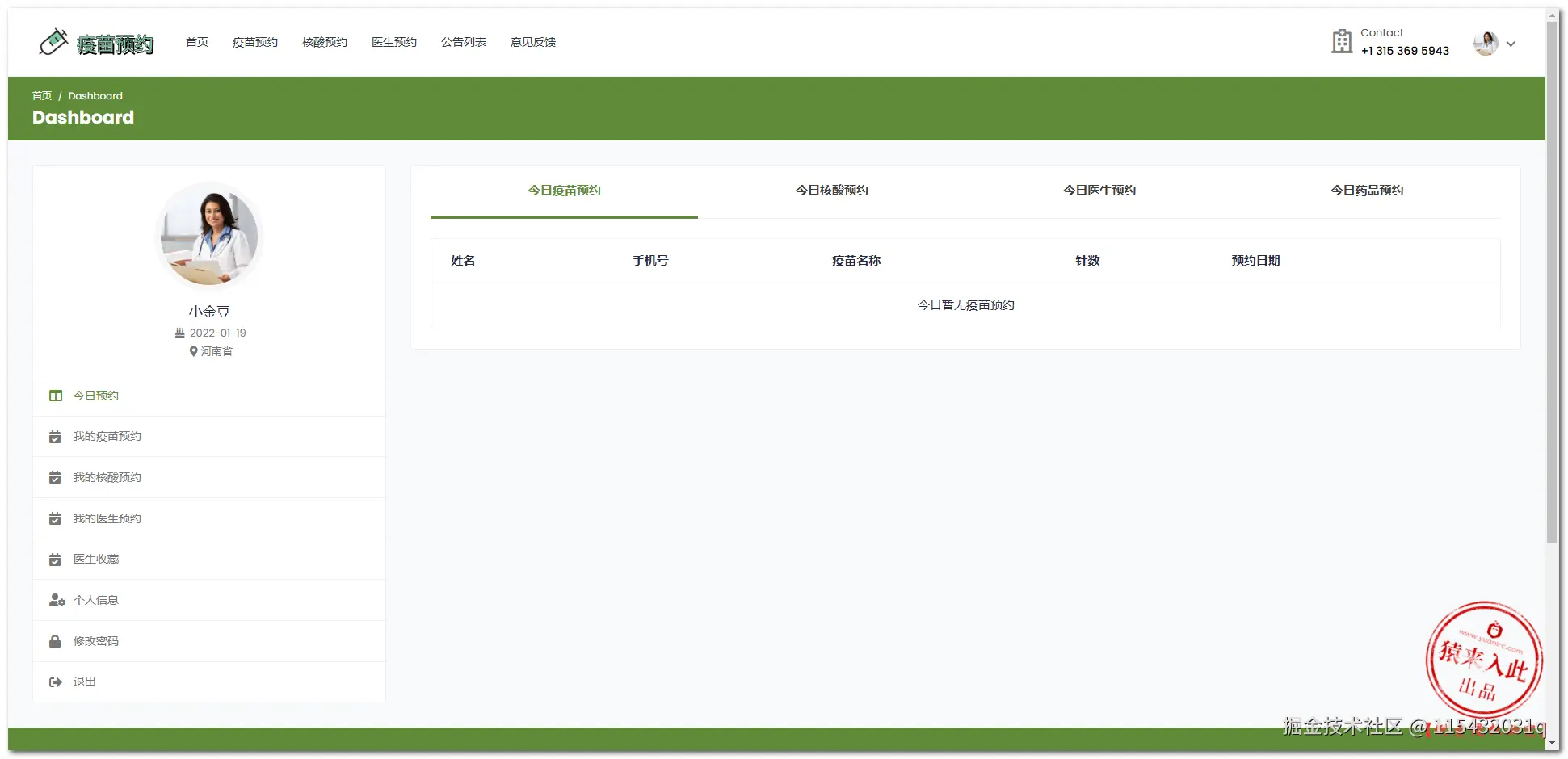Go to 医生预约 in top navigation
The image size is (1568, 759).
coord(394,42)
